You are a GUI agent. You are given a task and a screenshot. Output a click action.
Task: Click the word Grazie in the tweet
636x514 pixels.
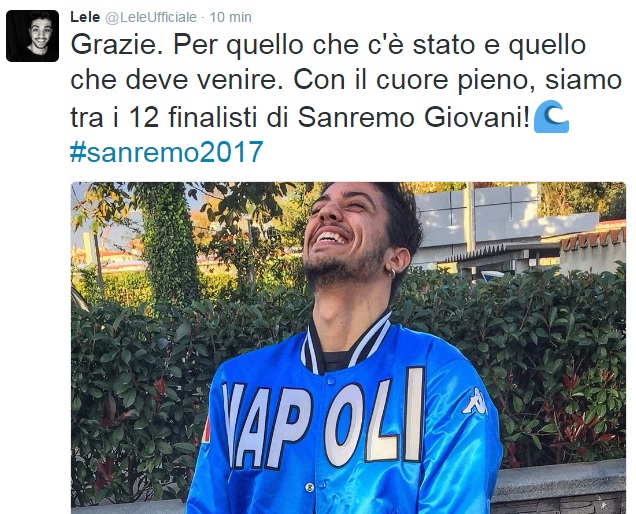(x=114, y=45)
